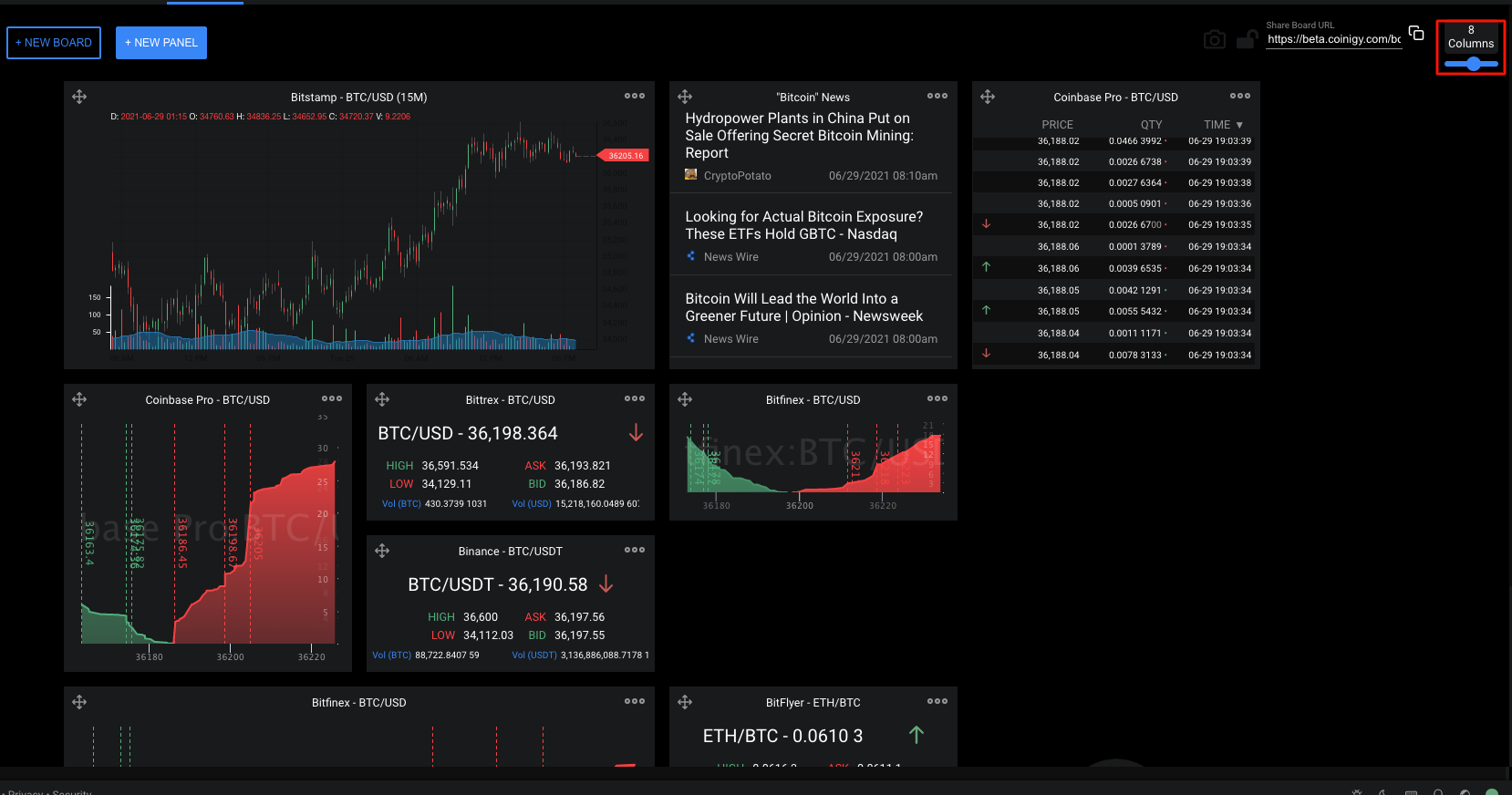Click green up arrow on the 0.0039 6535 trade
1512x795 pixels.
click(x=986, y=267)
